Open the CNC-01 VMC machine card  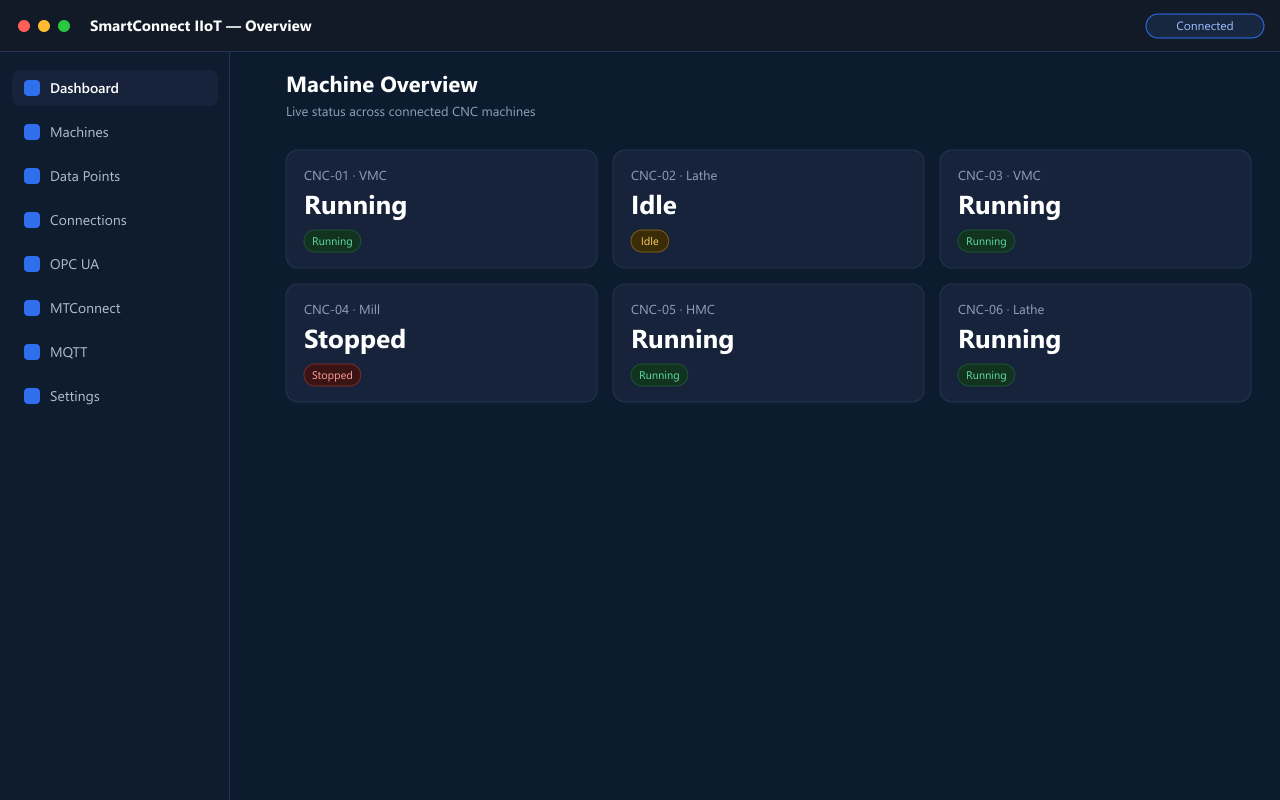[x=441, y=209]
